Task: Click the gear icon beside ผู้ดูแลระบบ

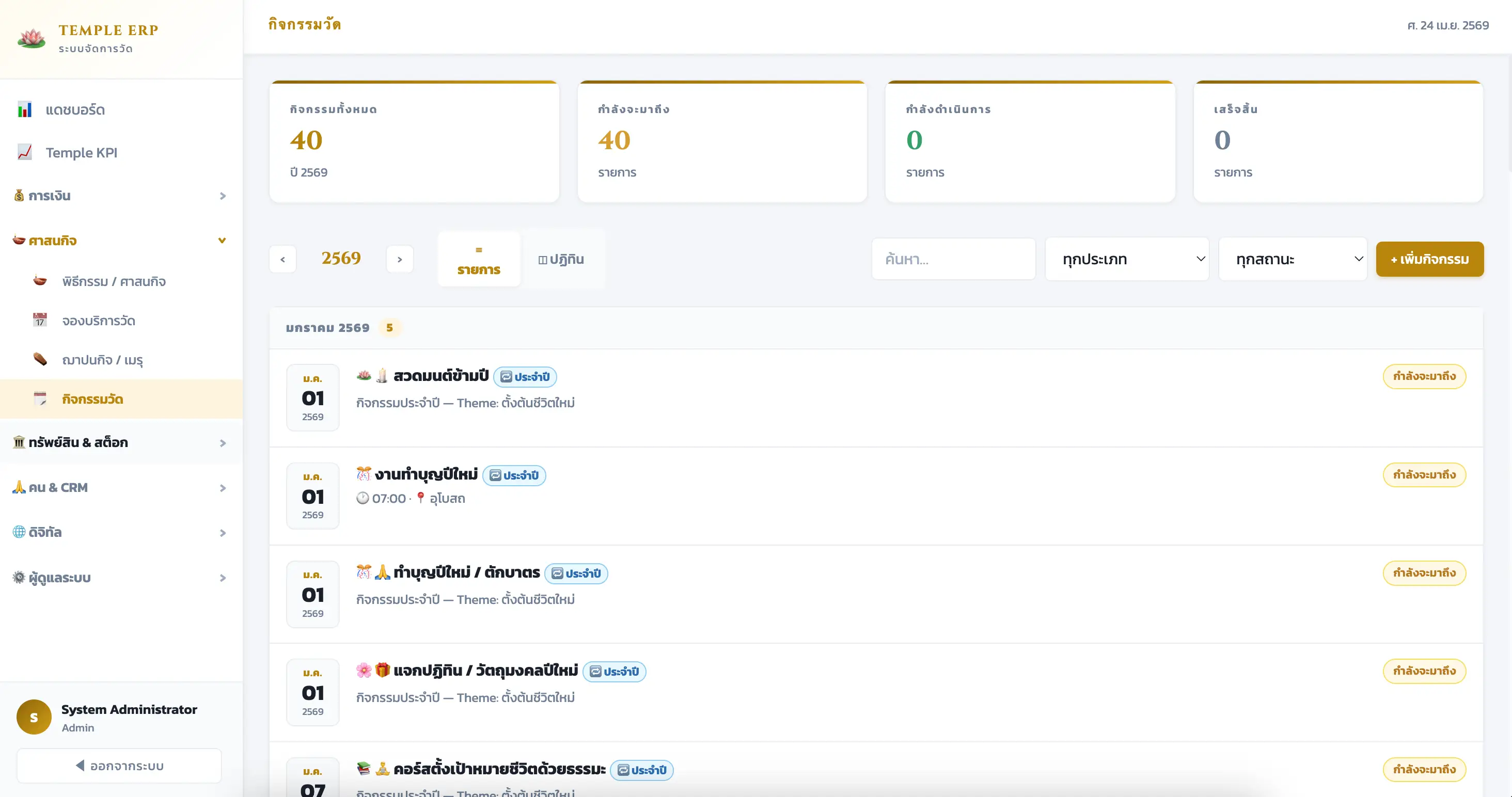Action: [x=20, y=578]
